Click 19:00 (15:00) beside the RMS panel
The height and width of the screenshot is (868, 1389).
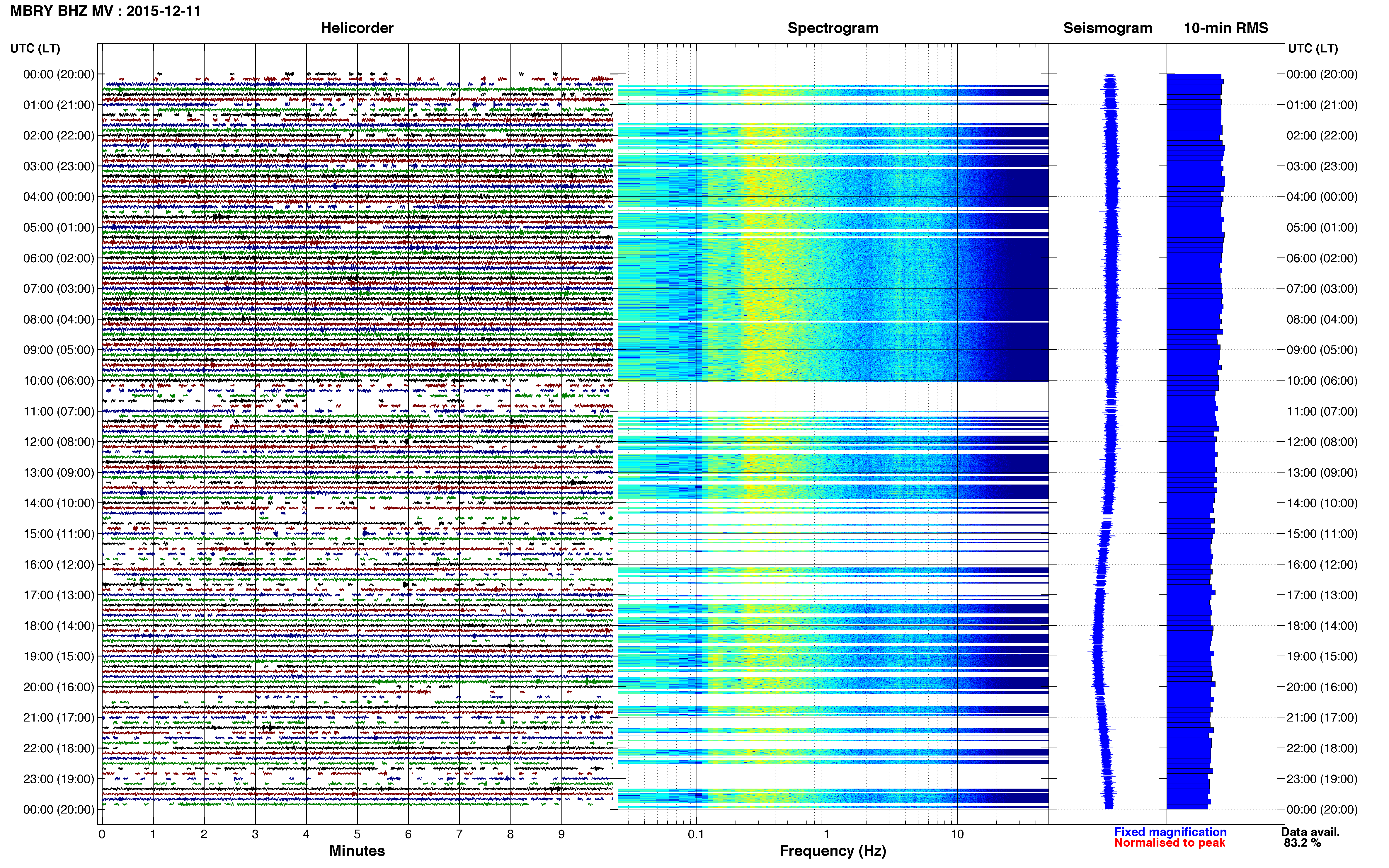tap(1322, 657)
